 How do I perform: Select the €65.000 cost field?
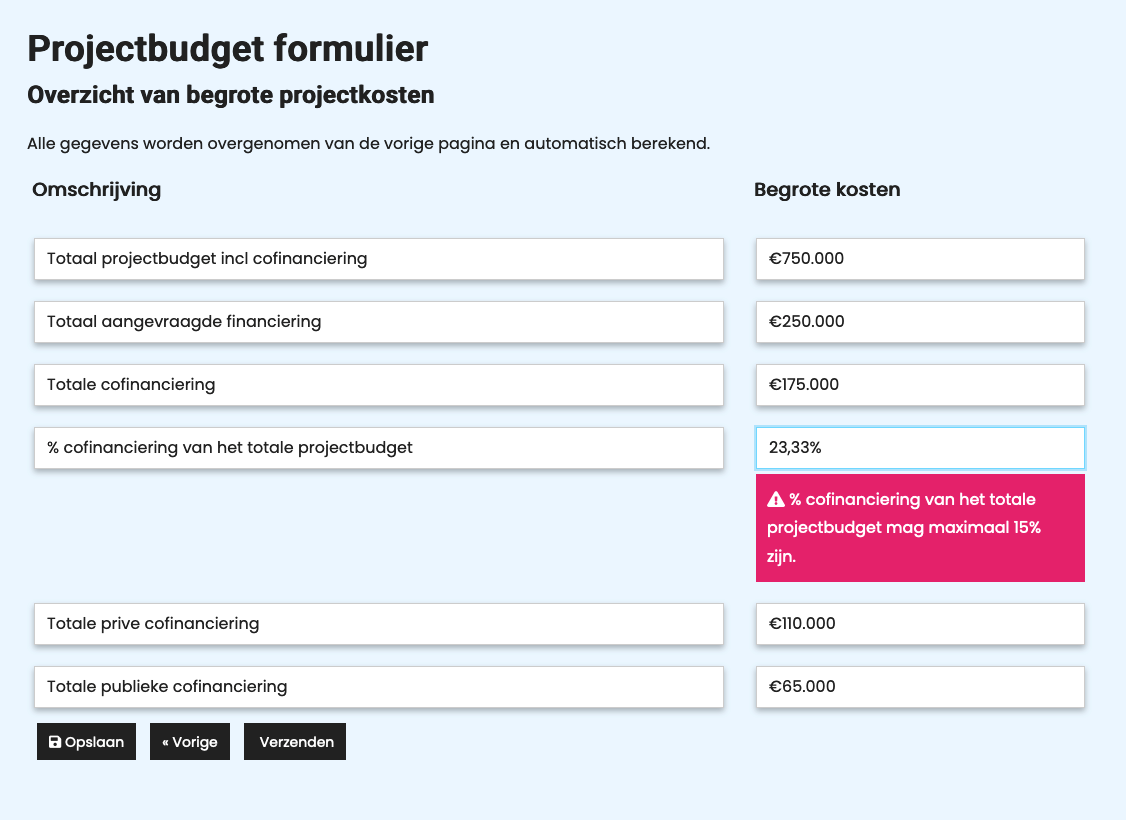pos(919,687)
